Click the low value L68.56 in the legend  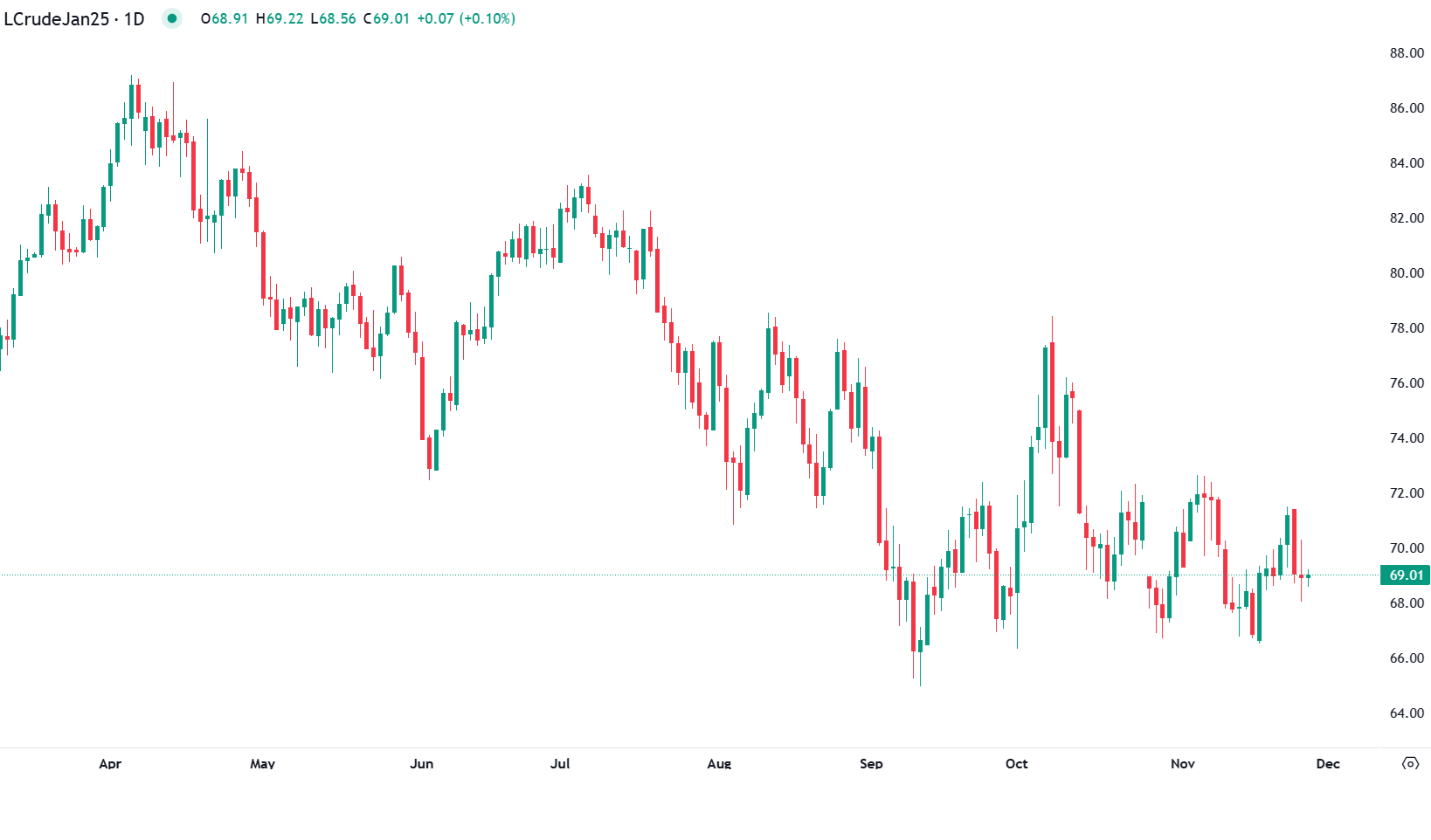[333, 18]
